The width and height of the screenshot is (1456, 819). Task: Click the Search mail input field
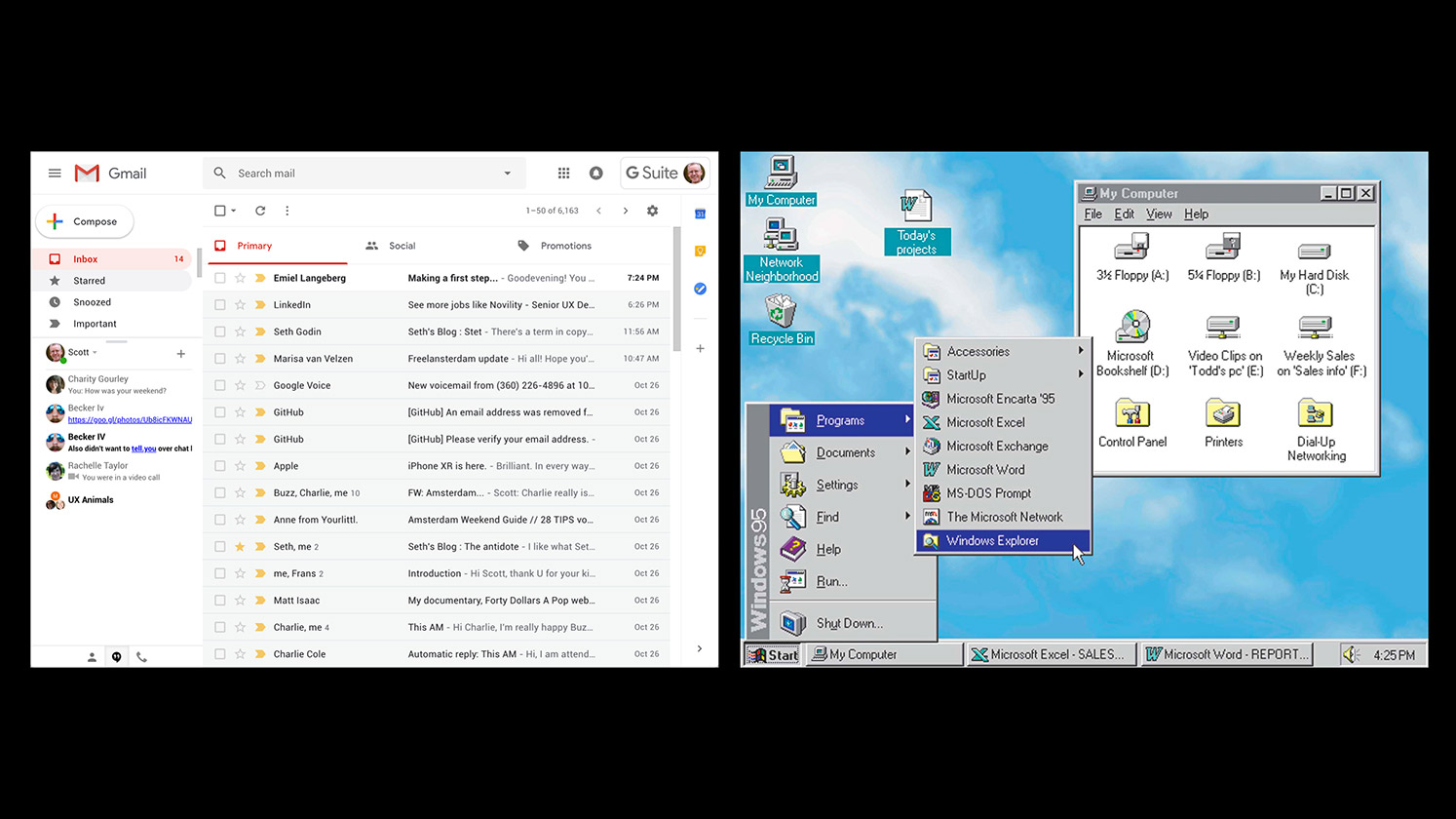coord(365,174)
